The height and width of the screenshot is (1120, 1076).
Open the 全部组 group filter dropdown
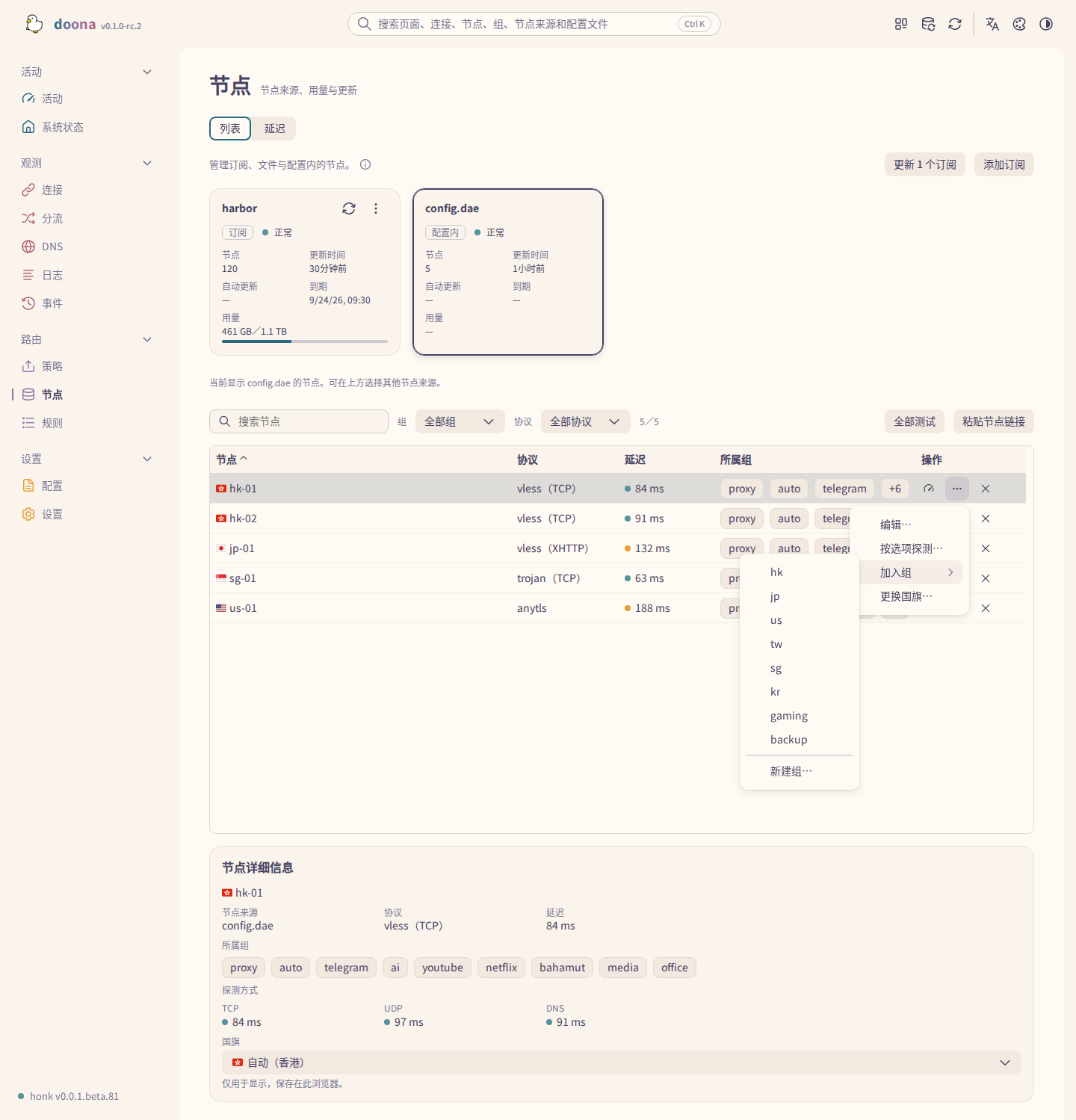pos(460,421)
